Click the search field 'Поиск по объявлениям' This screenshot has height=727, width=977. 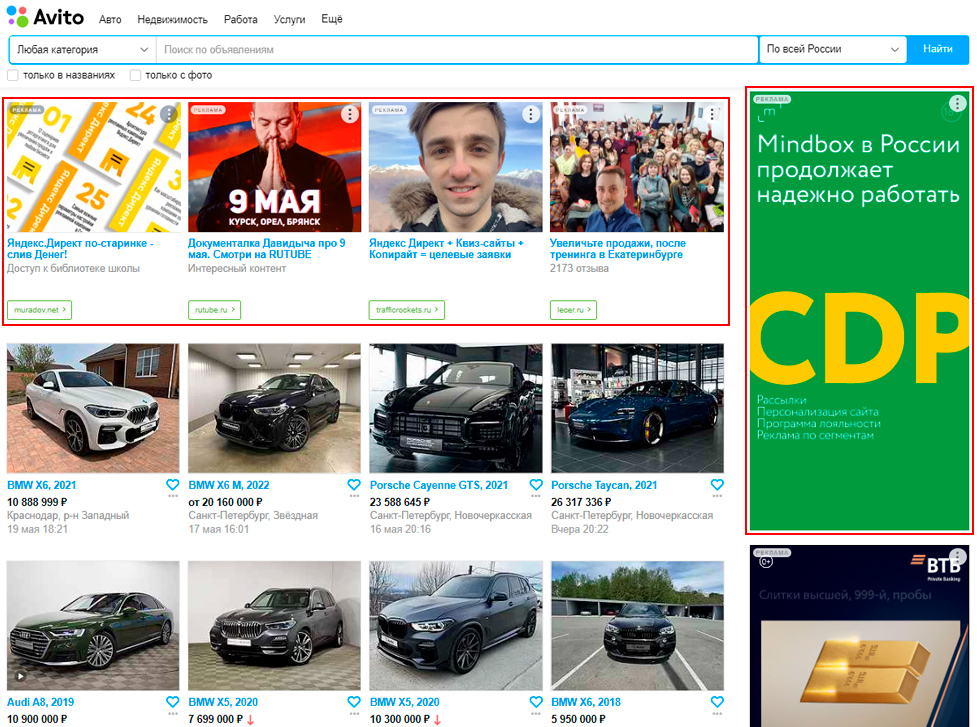(457, 50)
